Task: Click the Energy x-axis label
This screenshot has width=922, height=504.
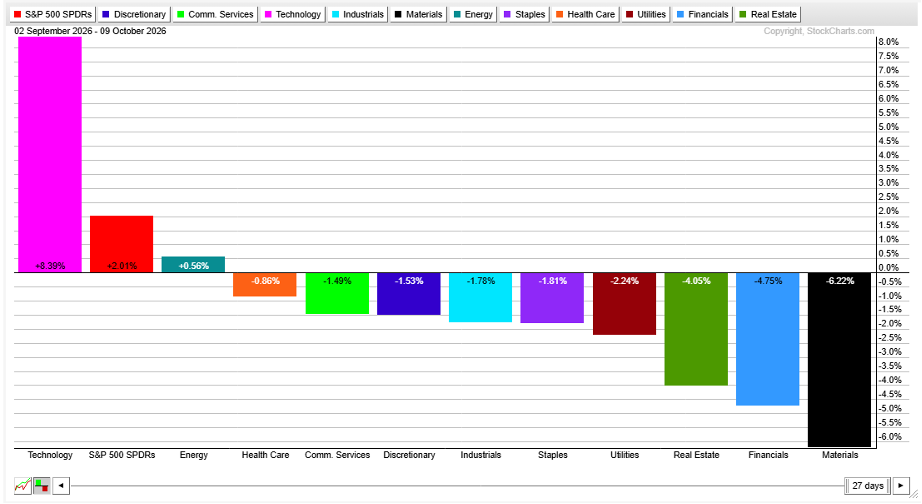Action: click(193, 455)
